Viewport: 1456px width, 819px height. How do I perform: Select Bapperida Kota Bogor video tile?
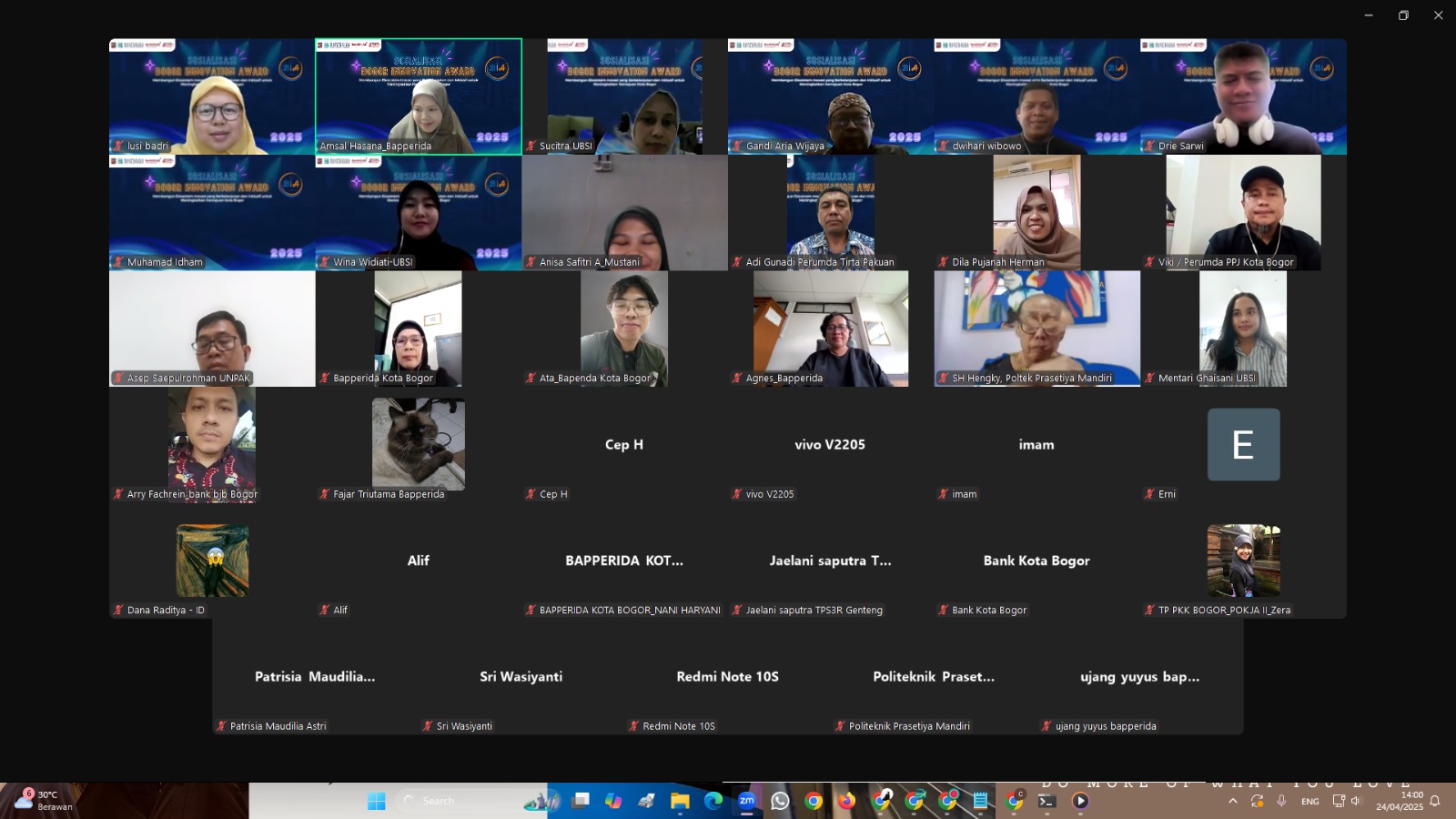[419, 329]
